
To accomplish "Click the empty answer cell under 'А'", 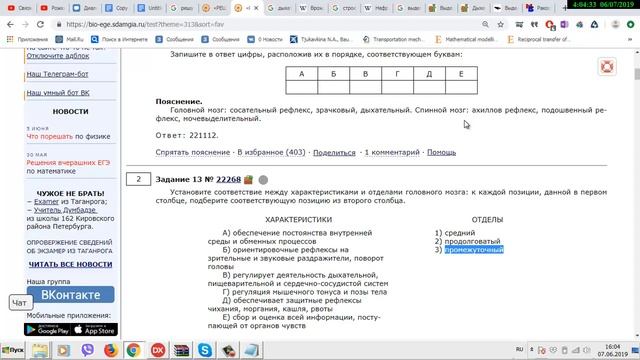I will pyautogui.click(x=302, y=87).
